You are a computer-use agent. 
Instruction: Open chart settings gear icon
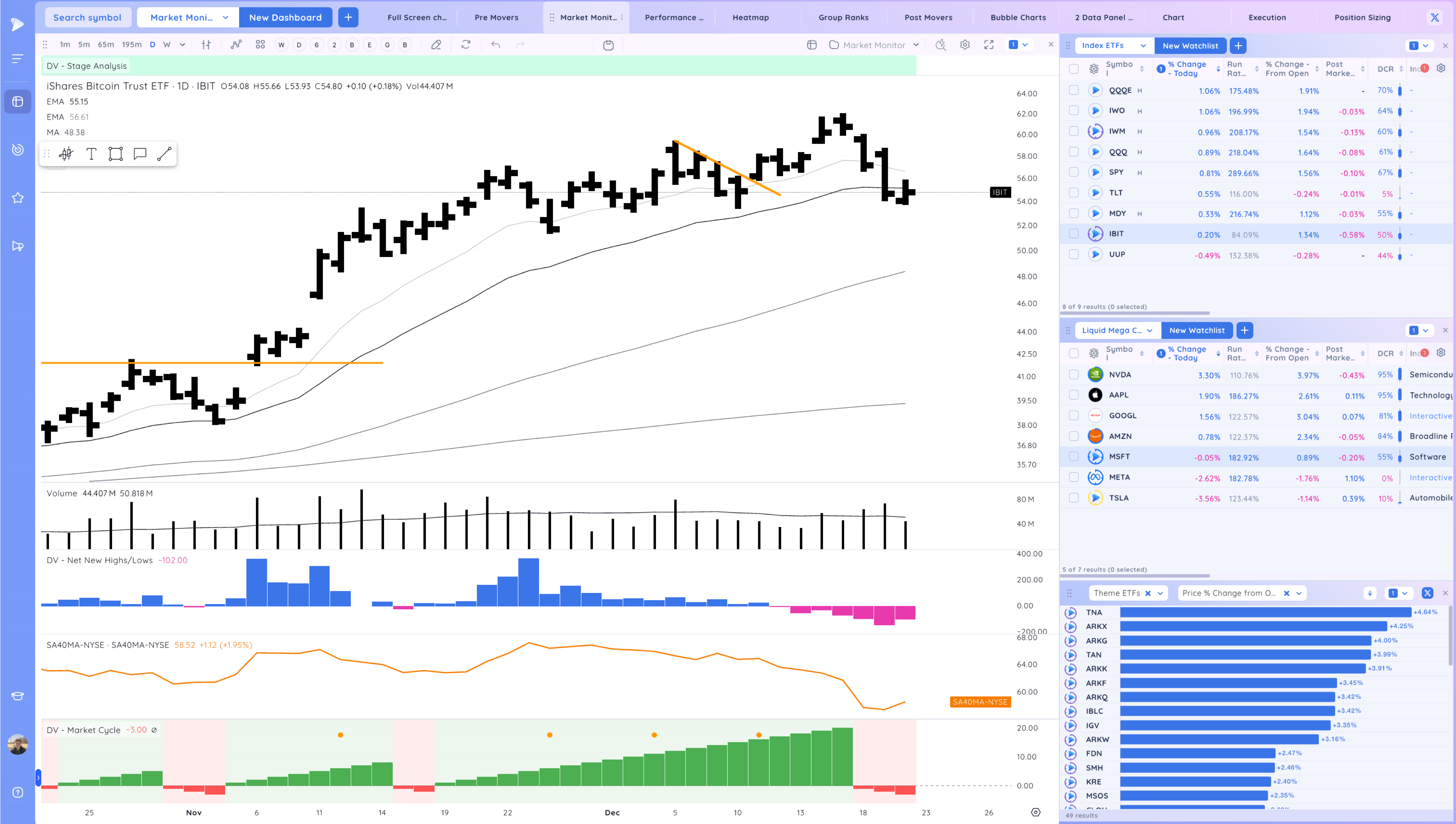click(x=965, y=45)
